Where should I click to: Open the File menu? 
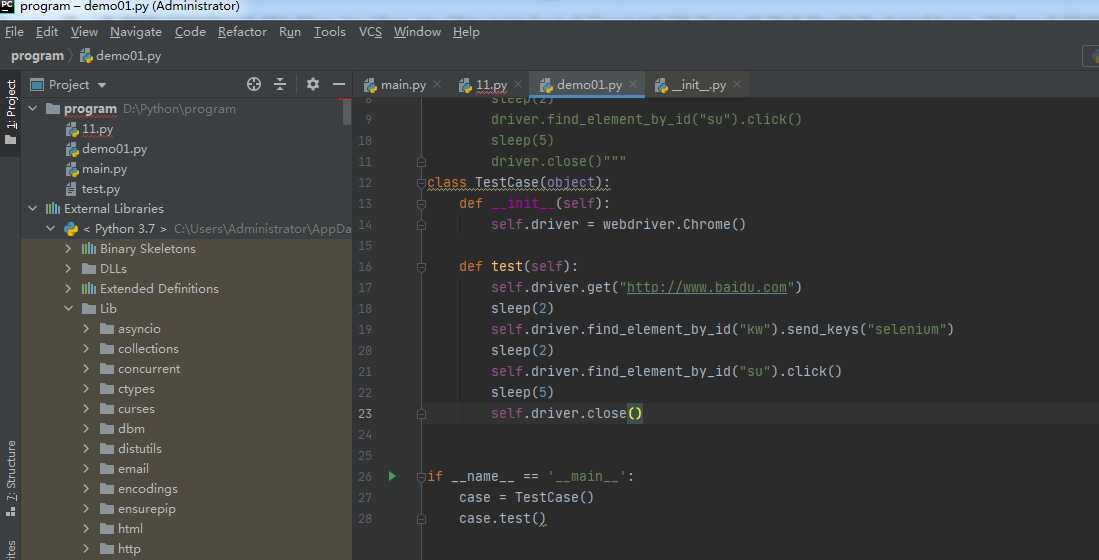tap(14, 32)
